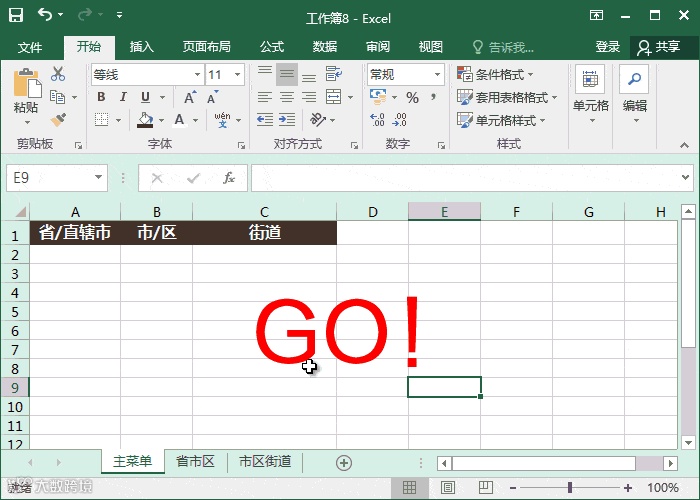Merge and center cells icon
Screen dimensions: 700x500
click(x=333, y=97)
